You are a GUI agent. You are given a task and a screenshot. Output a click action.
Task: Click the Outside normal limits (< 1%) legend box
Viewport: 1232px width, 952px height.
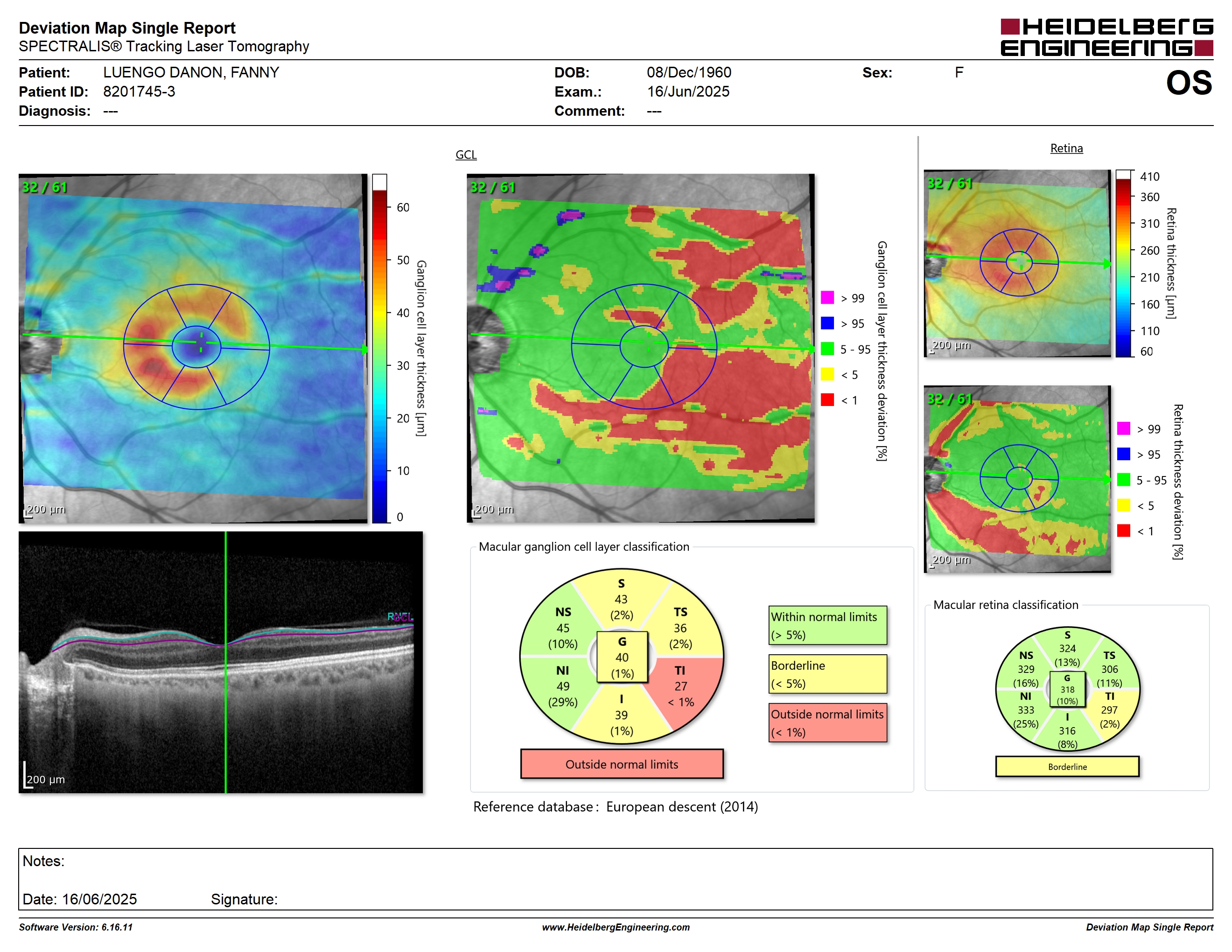pos(827,722)
